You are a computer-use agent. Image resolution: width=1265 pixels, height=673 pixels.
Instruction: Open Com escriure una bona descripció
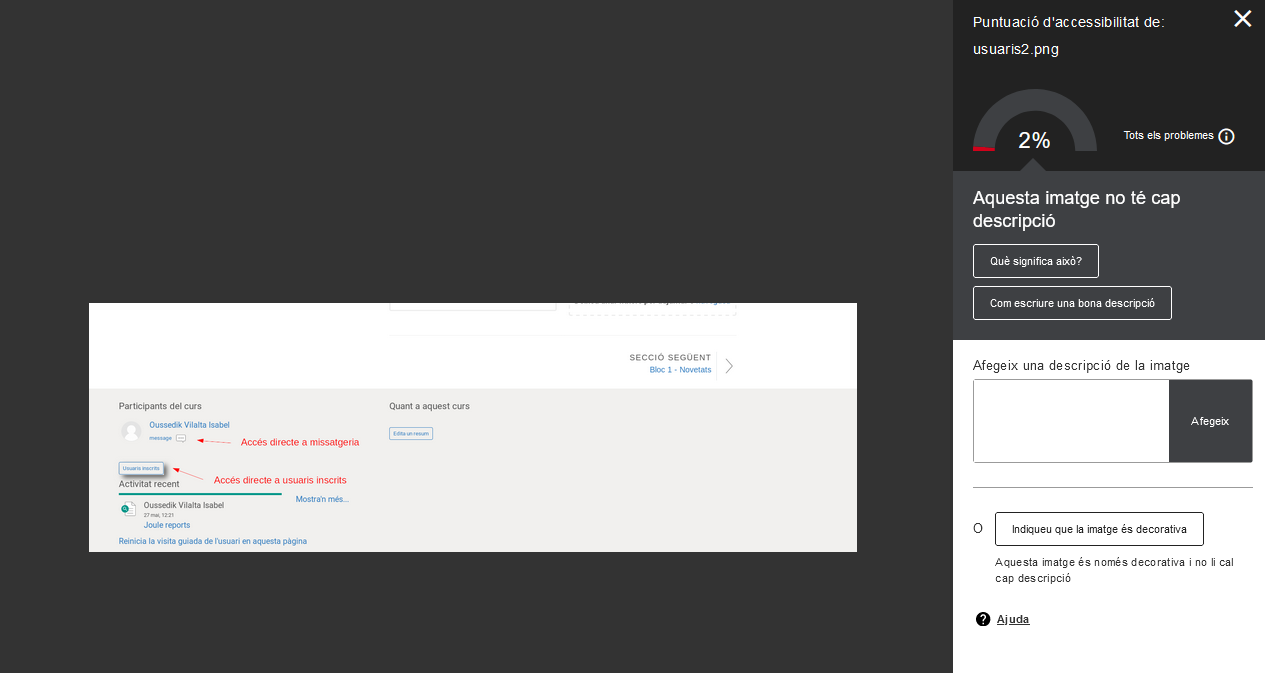tap(1072, 303)
